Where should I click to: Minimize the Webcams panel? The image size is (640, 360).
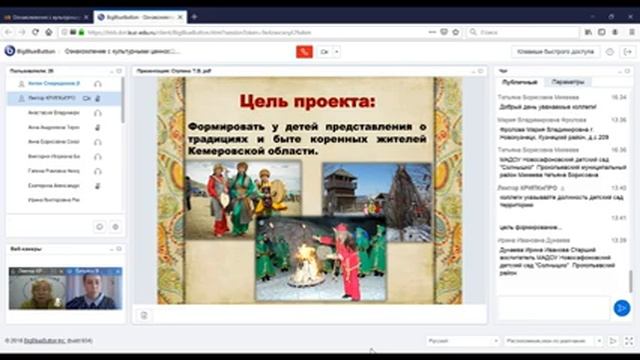pos(112,249)
